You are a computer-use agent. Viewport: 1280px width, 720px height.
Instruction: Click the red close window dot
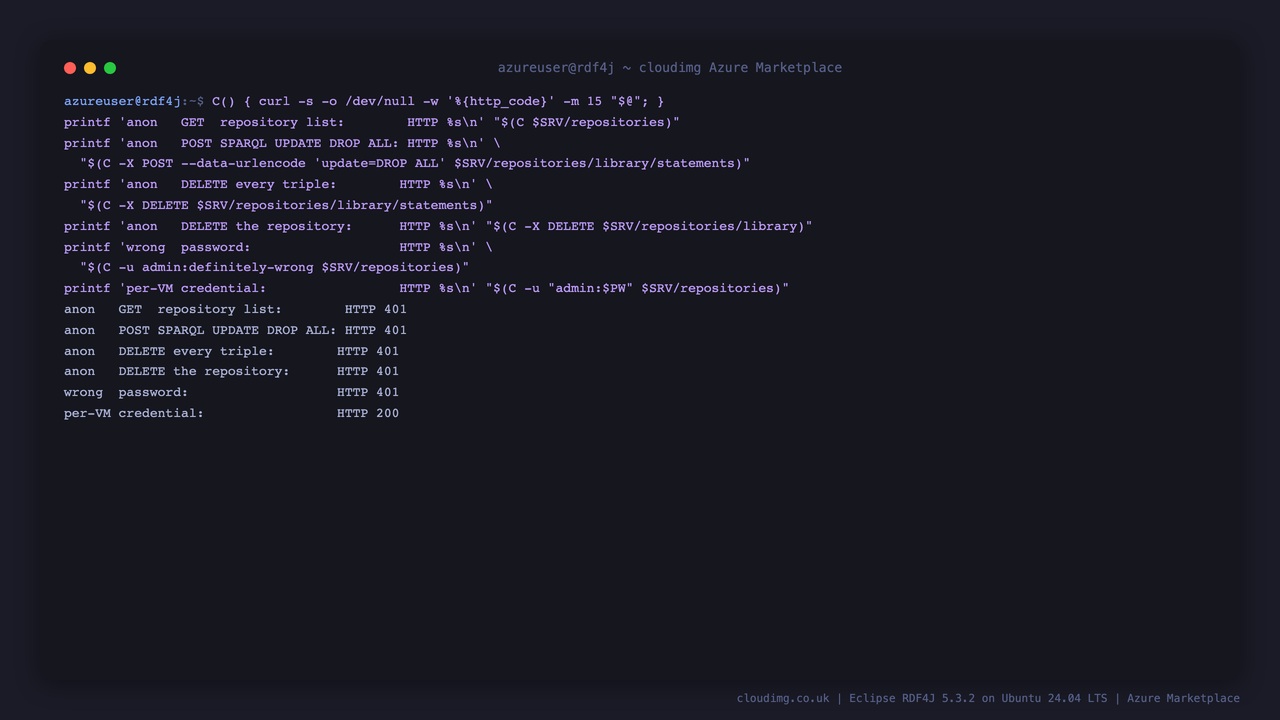pos(70,68)
